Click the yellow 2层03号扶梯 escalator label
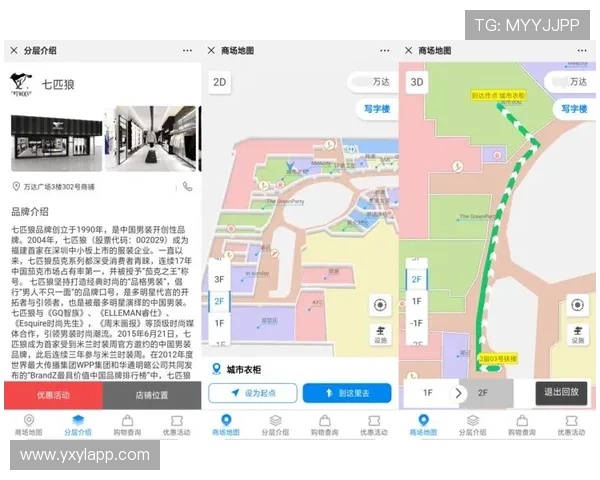The height and width of the screenshot is (480, 600). 498,359
